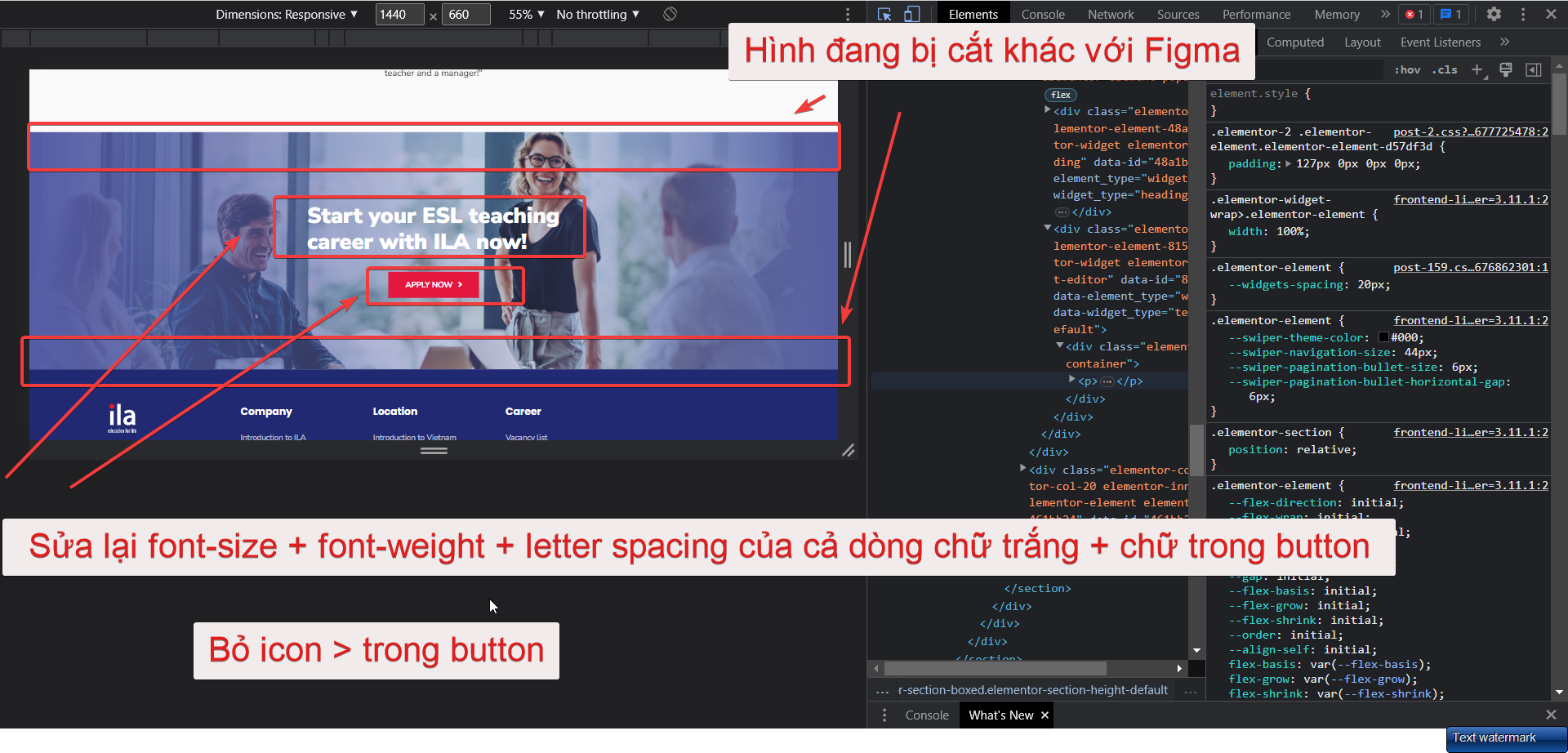Expand the elementor-col-20 div node

(1023, 469)
